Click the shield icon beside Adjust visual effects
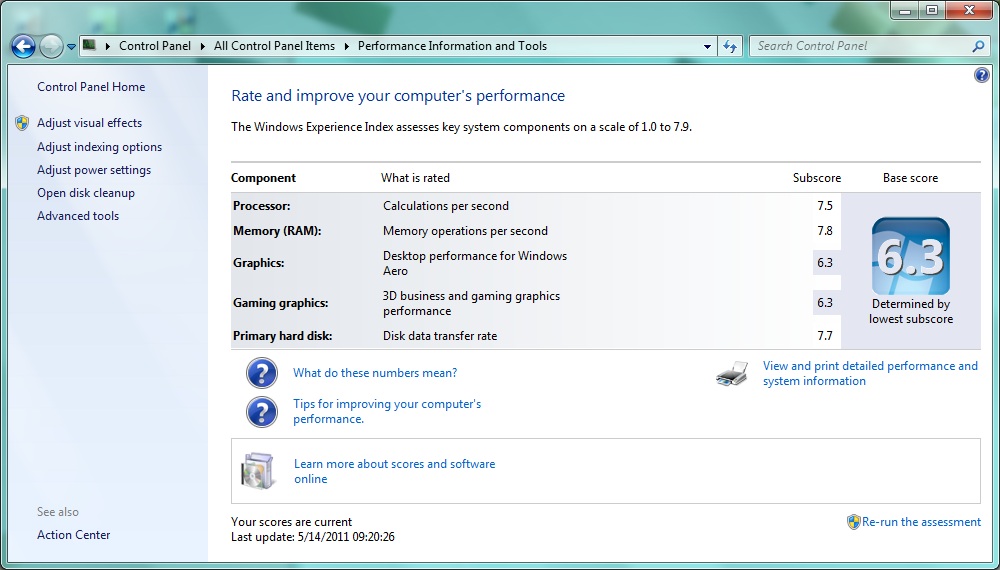The image size is (1000, 570). [x=22, y=123]
